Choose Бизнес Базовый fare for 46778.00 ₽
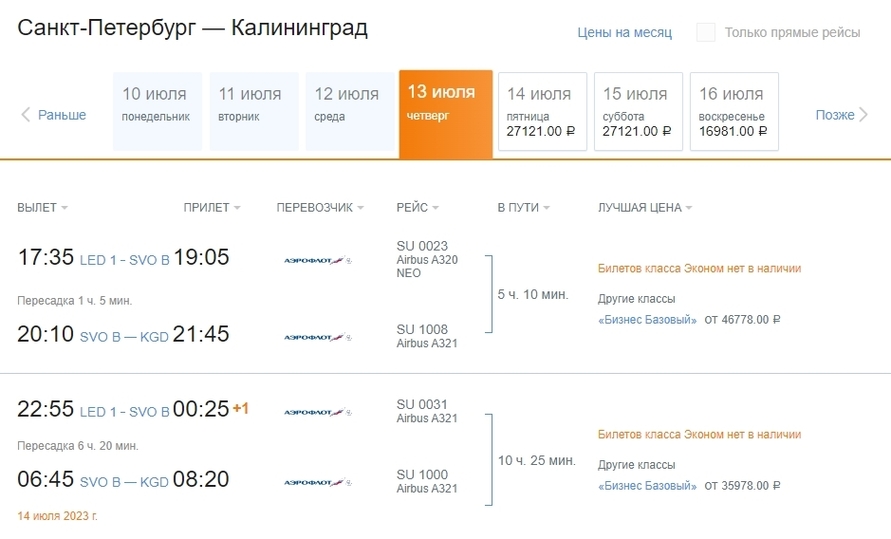Screen dimensions: 891x539 coord(647,320)
